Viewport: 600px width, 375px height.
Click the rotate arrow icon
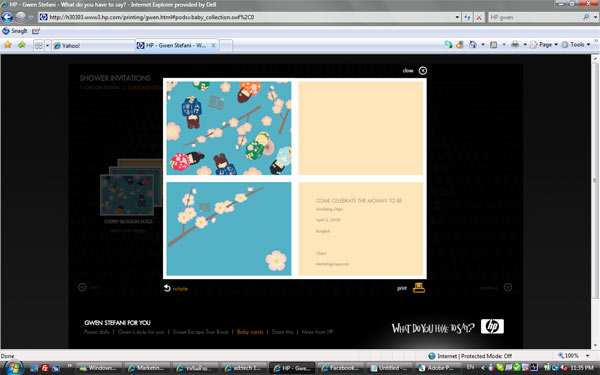click(167, 288)
